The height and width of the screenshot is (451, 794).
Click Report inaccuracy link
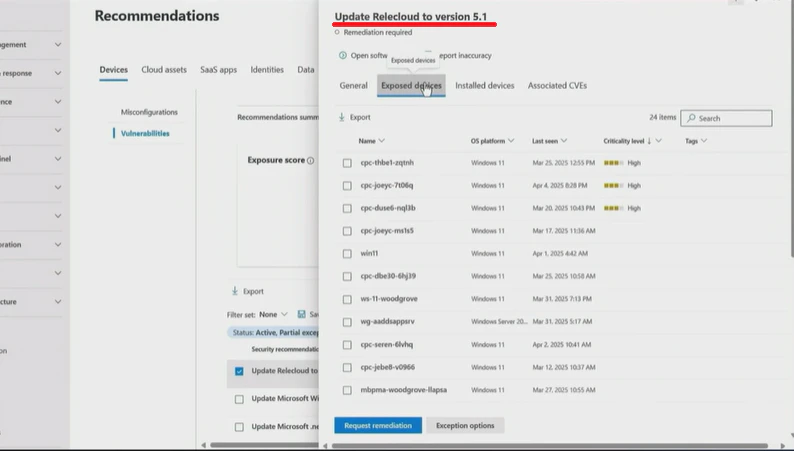465,56
